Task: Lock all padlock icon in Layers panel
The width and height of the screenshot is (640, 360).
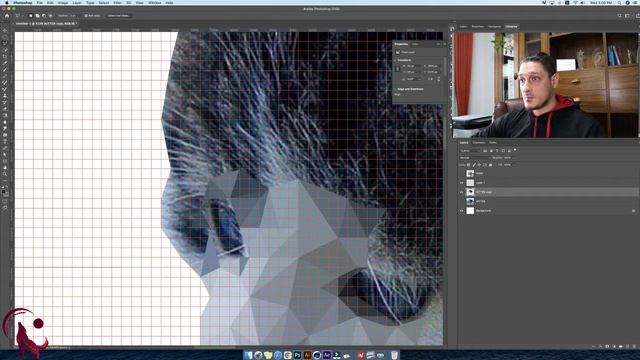Action: coord(490,165)
